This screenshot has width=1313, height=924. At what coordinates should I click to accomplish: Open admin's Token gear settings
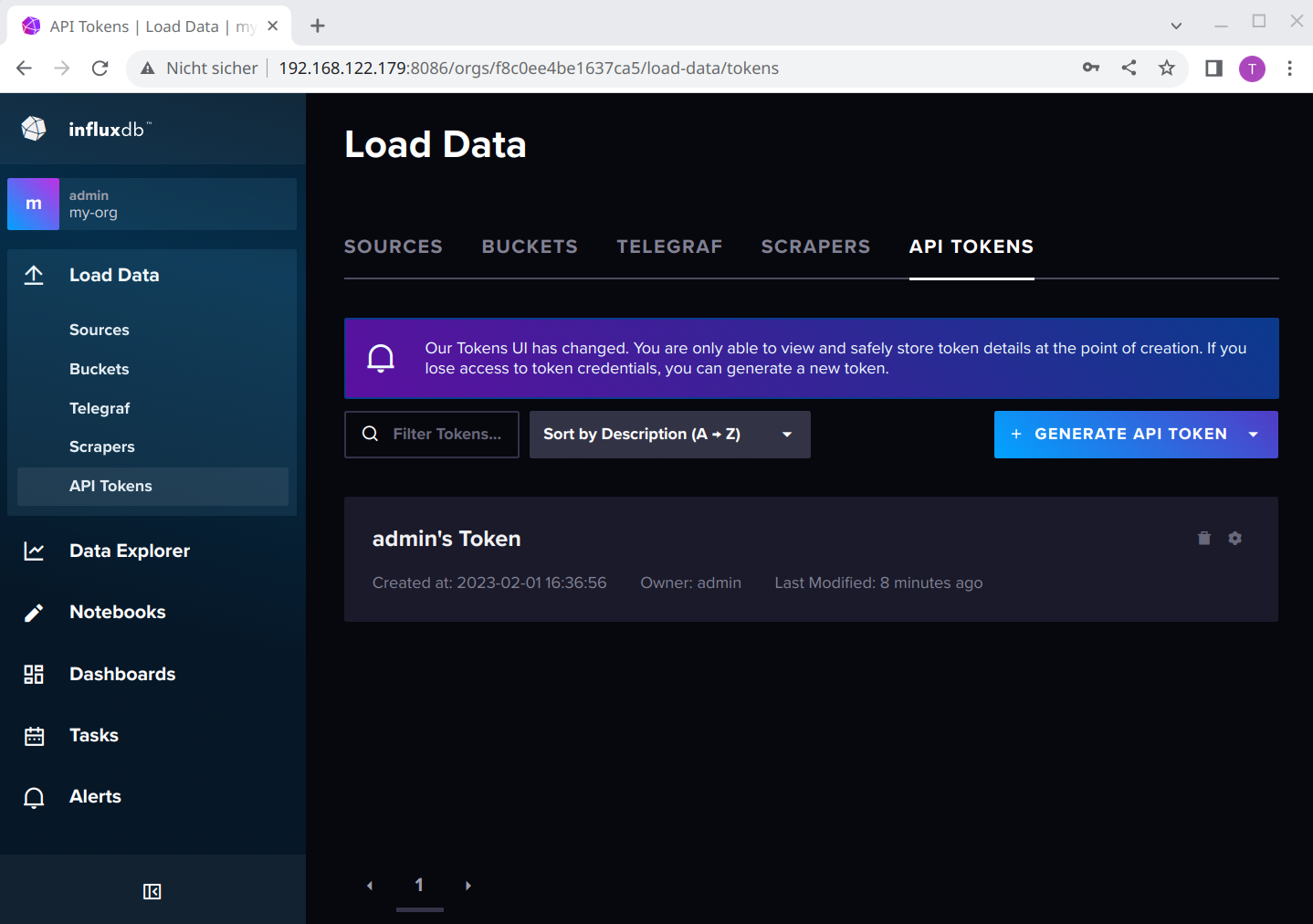point(1235,539)
